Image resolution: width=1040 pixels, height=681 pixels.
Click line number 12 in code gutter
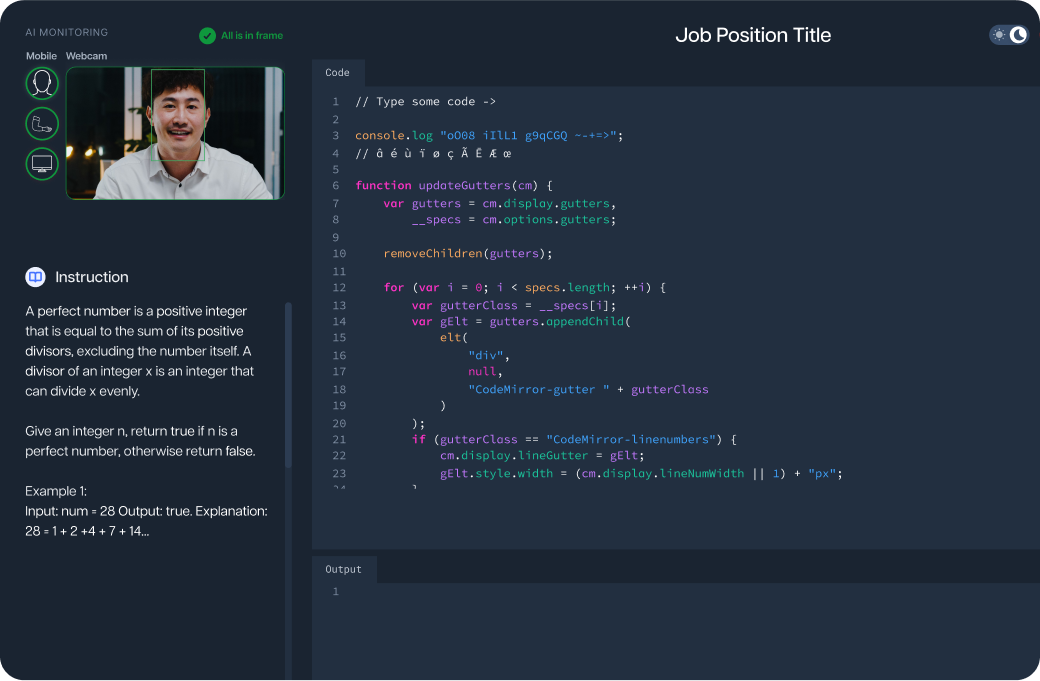(x=338, y=288)
